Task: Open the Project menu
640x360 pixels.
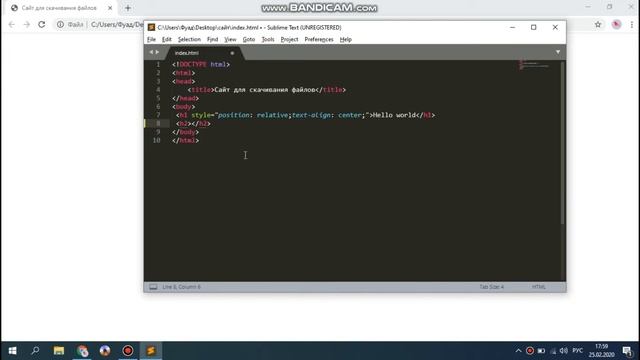Action: pos(289,40)
